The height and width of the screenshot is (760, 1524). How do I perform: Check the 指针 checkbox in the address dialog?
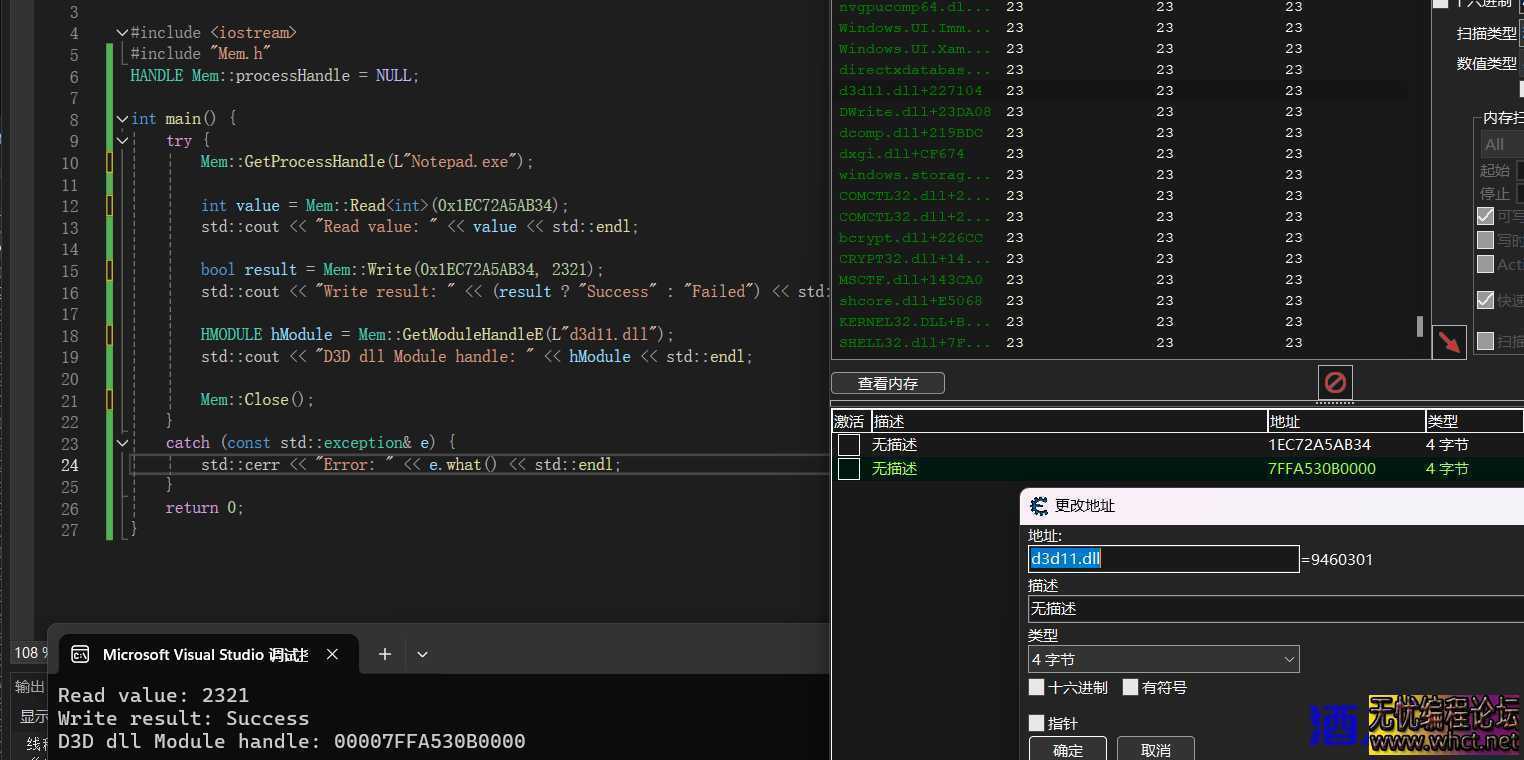(x=1037, y=722)
